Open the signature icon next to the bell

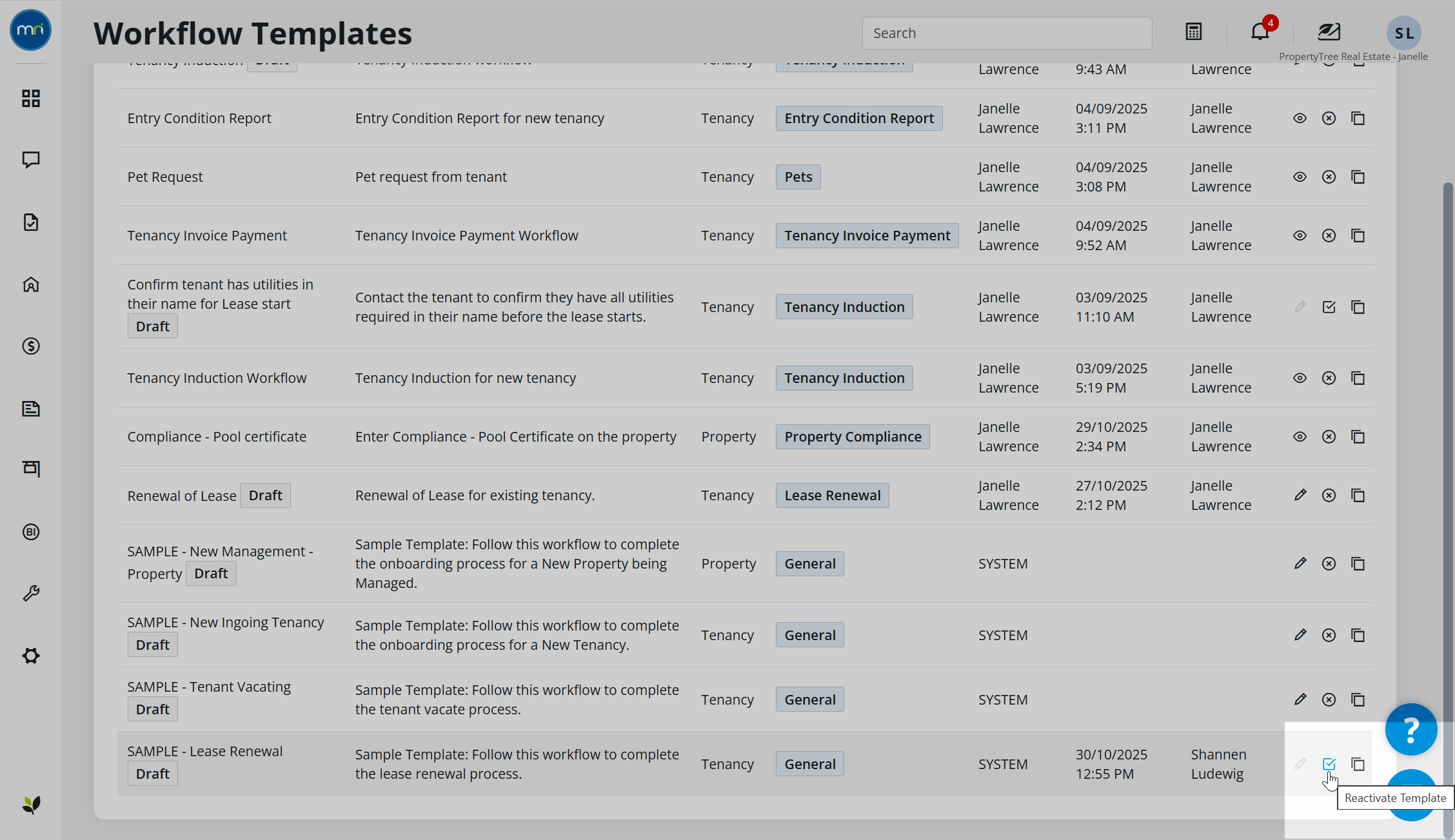pyautogui.click(x=1329, y=31)
